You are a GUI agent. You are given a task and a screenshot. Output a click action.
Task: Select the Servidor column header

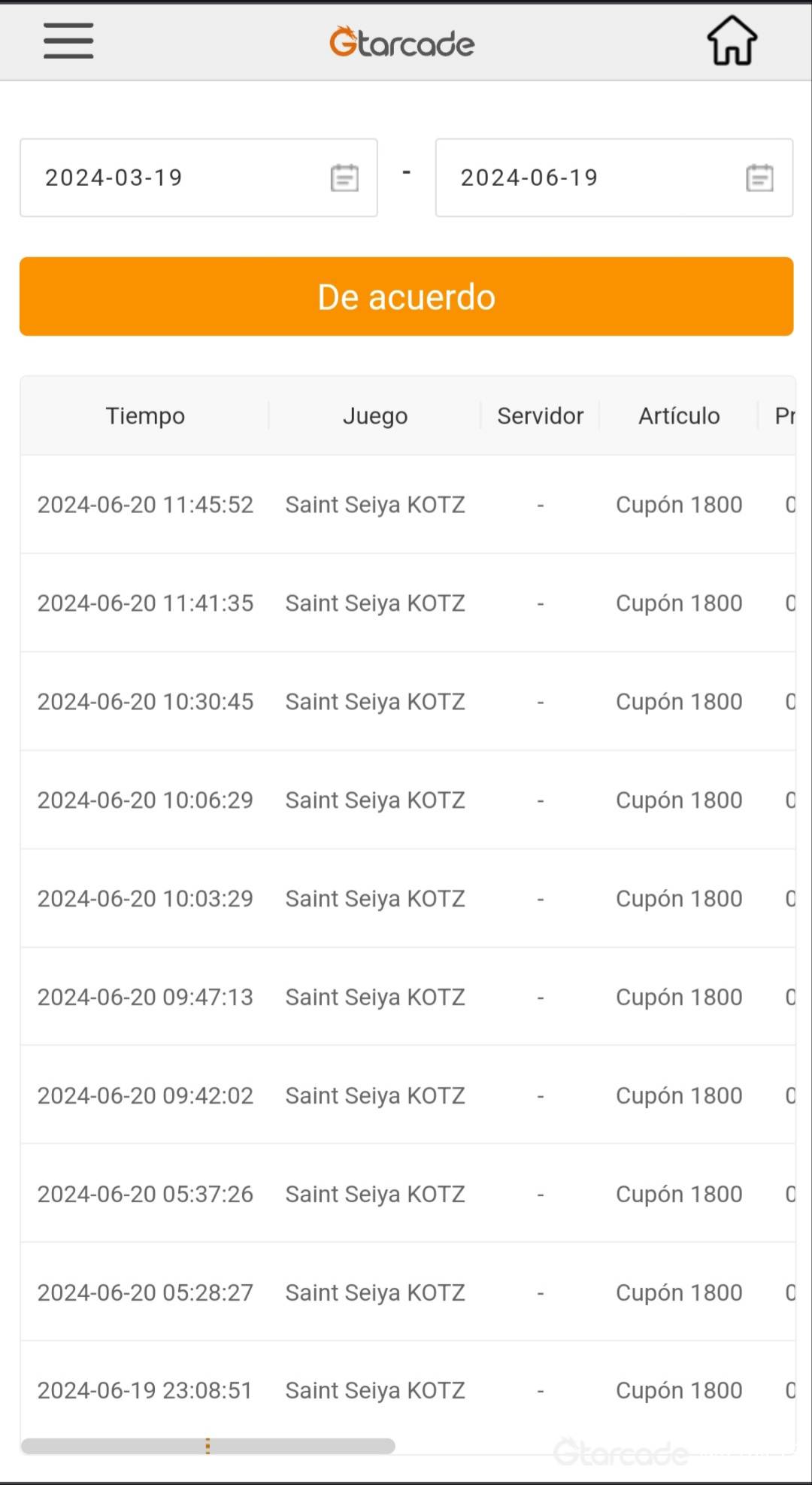coord(540,416)
